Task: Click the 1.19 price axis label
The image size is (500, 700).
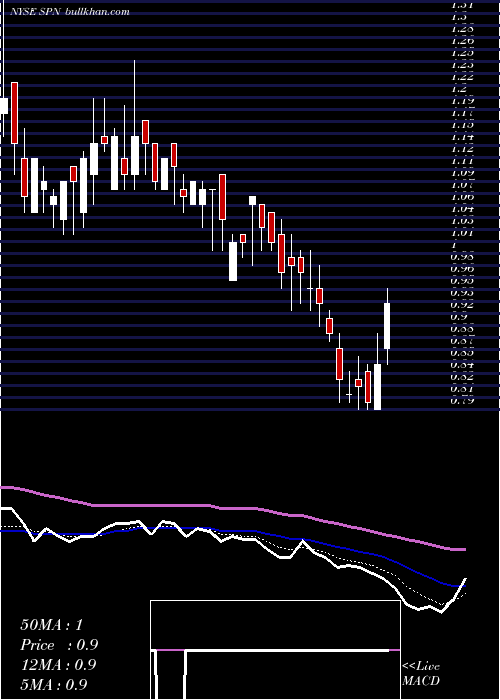Action: click(462, 100)
